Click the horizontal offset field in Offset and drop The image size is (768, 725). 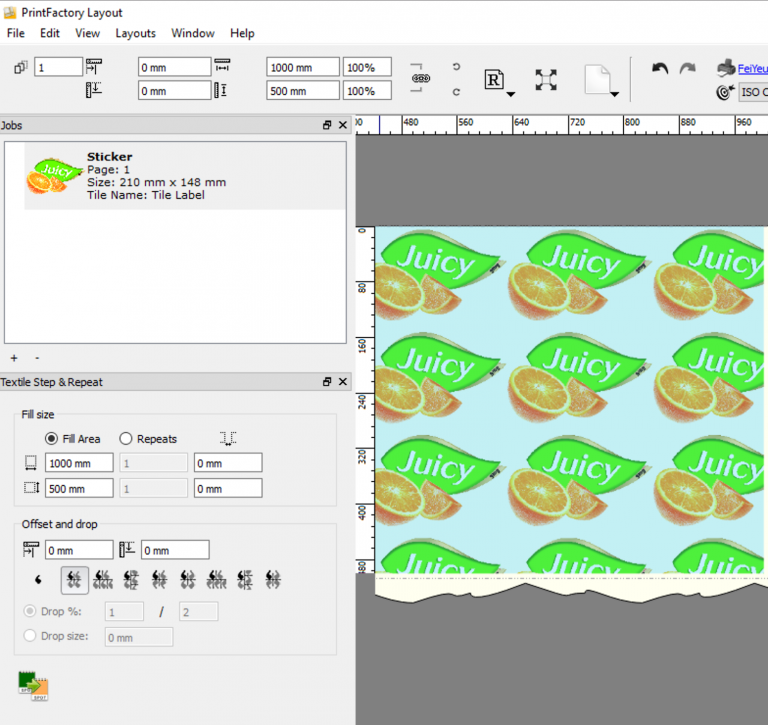point(79,550)
